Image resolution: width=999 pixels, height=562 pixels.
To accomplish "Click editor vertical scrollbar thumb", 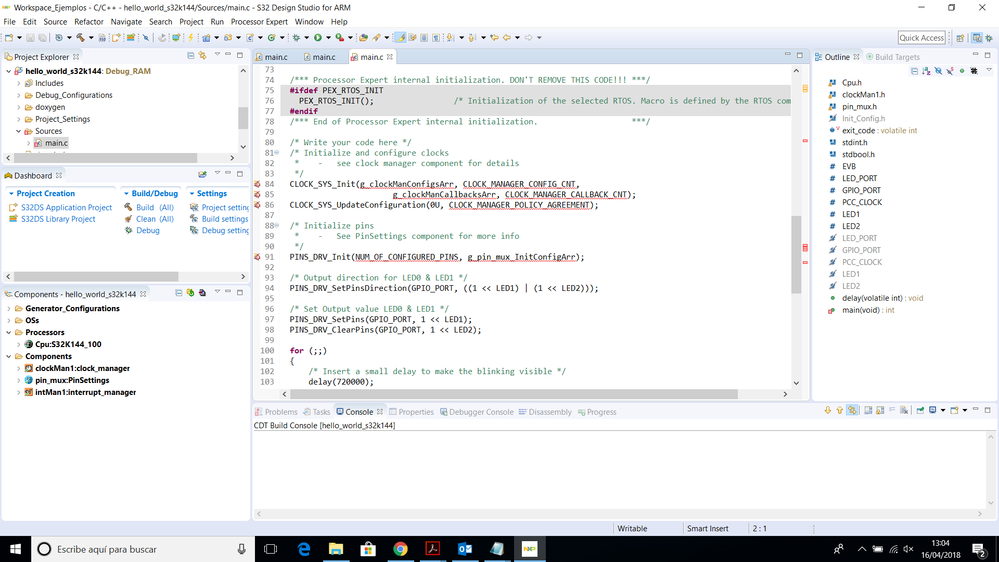I will (x=796, y=254).
